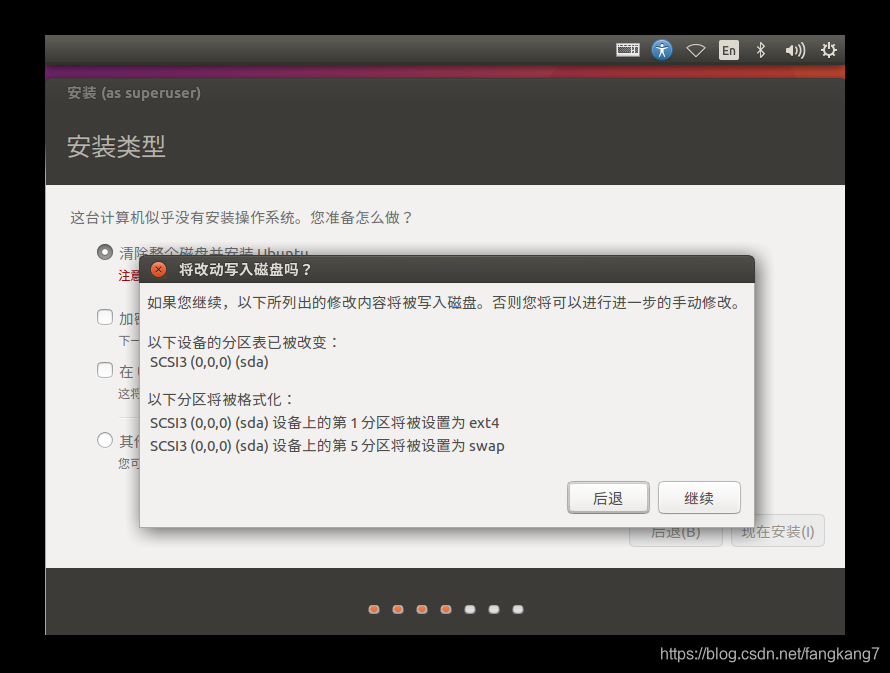The width and height of the screenshot is (890, 673).
Task: Open the system power gear menu
Action: 829,50
